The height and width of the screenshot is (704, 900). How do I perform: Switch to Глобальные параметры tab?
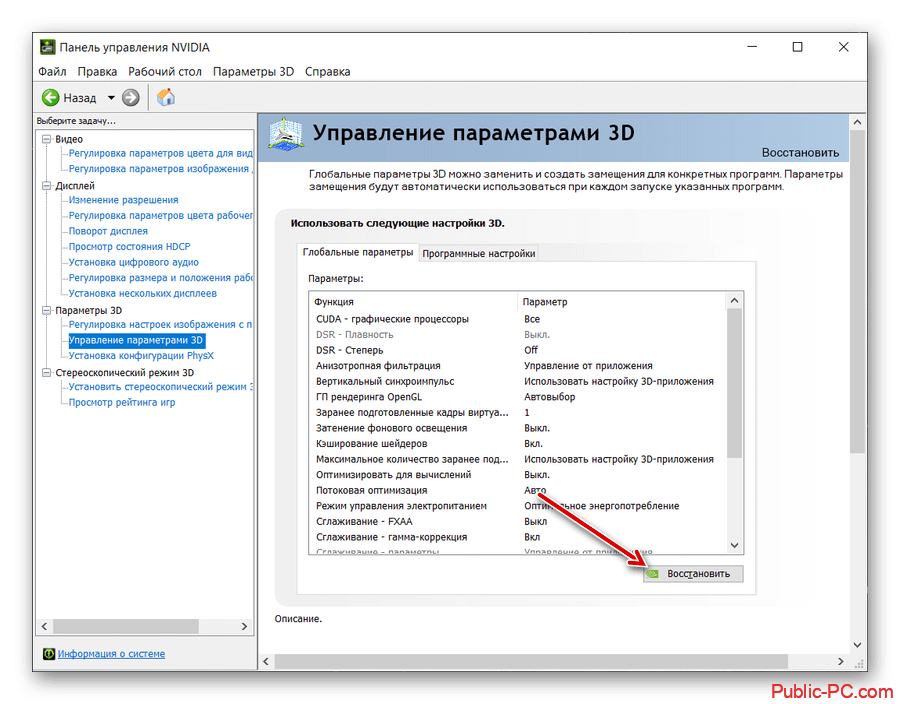pos(358,252)
